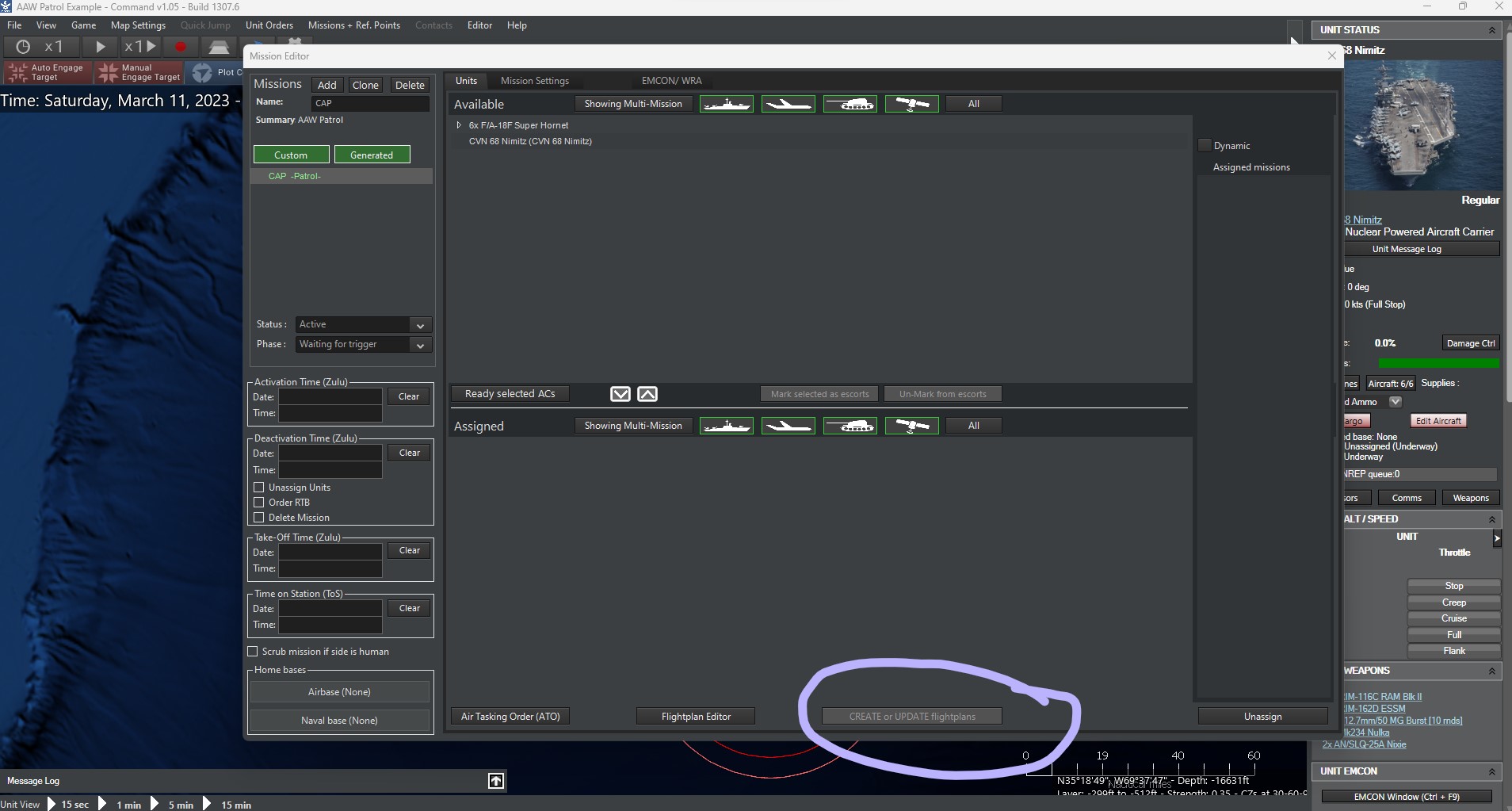Viewport: 1512px width, 811px height.
Task: Open the Unit Orders menu
Action: pos(269,25)
